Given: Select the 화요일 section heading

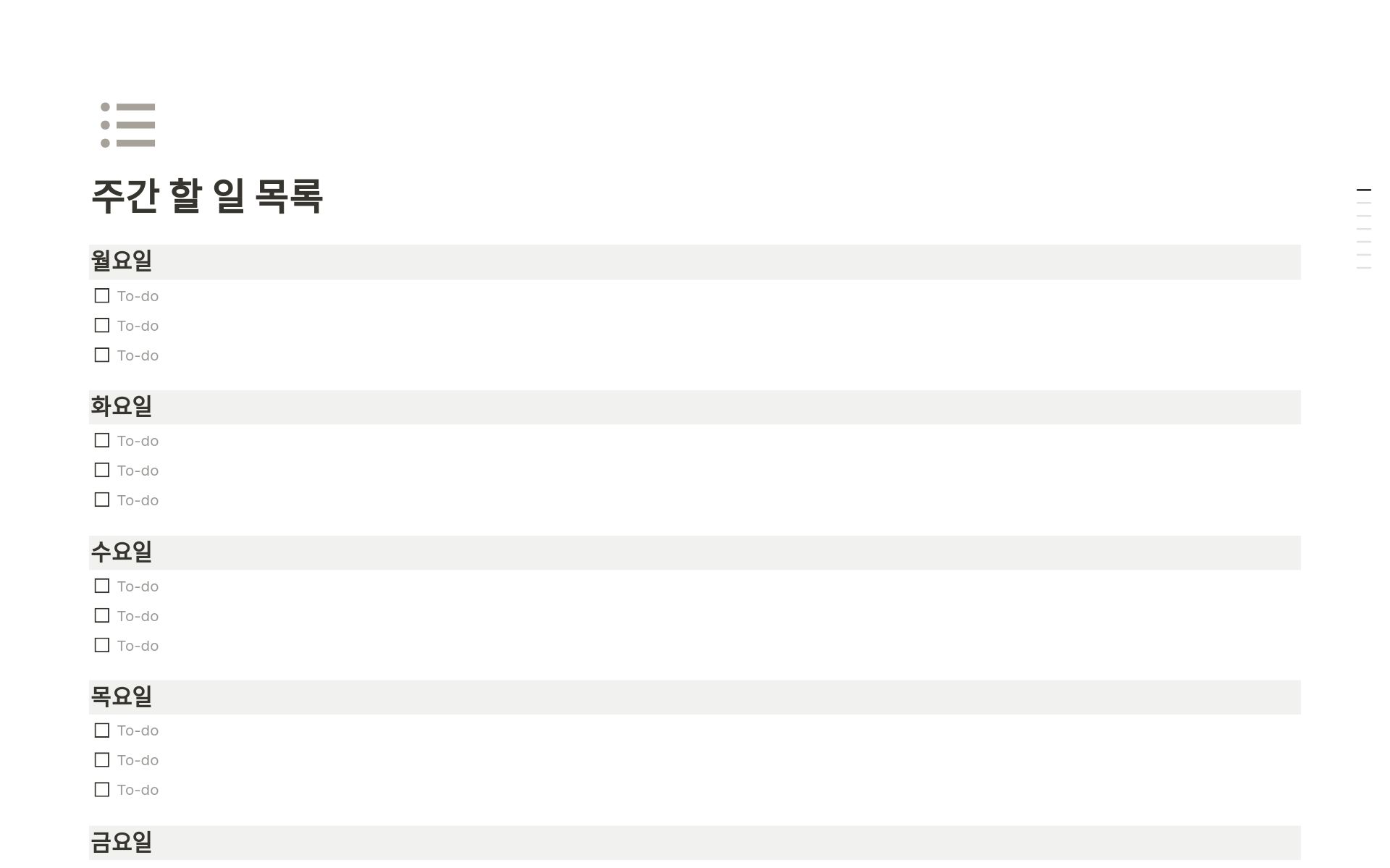Looking at the screenshot, I should [120, 406].
